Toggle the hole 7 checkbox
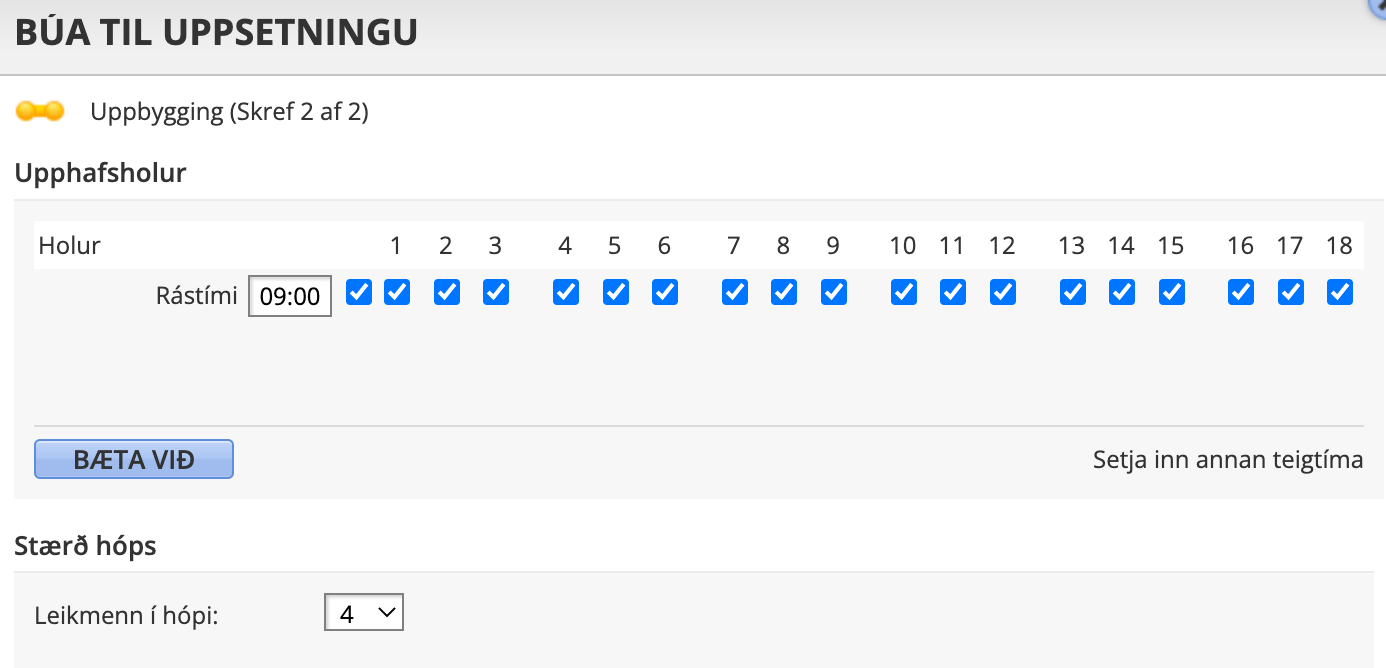Image resolution: width=1386 pixels, height=668 pixels. coord(735,292)
